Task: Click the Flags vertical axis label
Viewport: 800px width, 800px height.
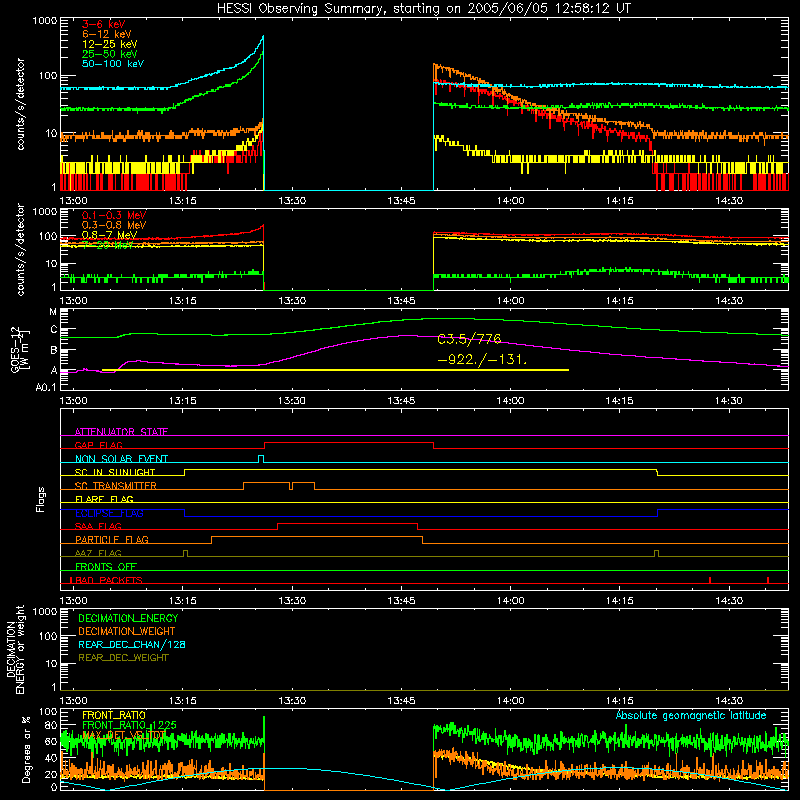Action: pos(40,499)
